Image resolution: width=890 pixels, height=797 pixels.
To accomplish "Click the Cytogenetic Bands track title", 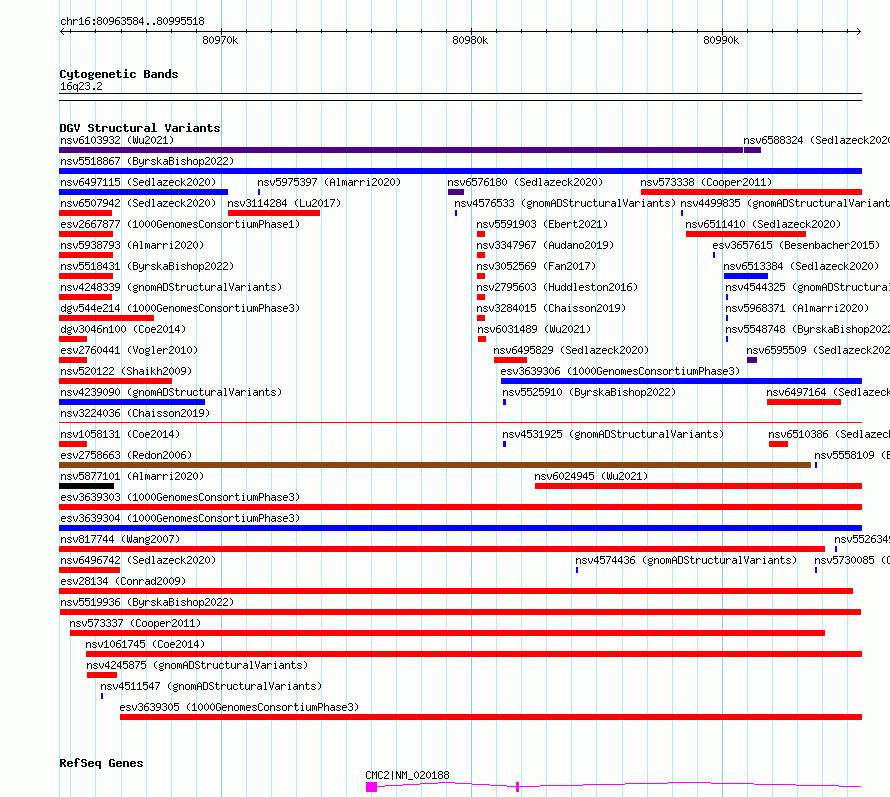I will (x=119, y=74).
